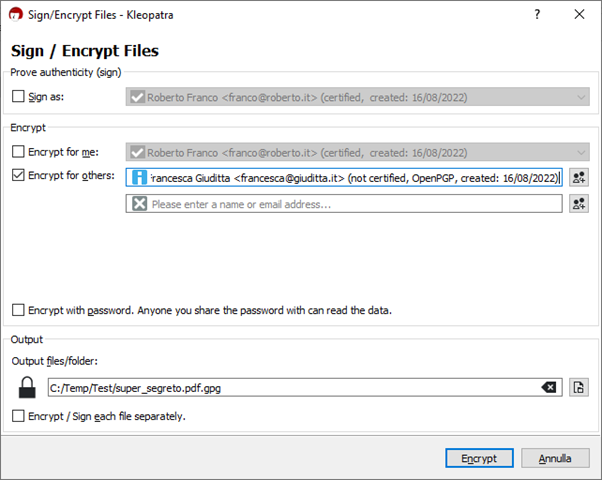The image size is (602, 480).
Task: Toggle Encrypt / Sign each file separately
Action: point(18,416)
